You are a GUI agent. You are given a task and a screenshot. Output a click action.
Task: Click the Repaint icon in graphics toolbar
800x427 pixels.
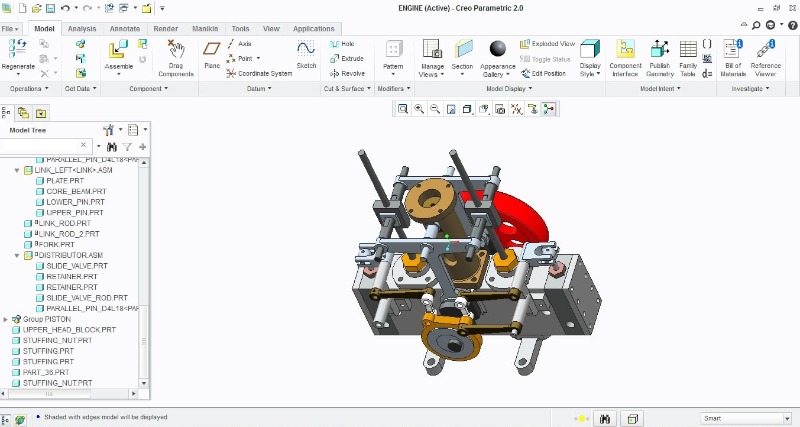coord(451,109)
